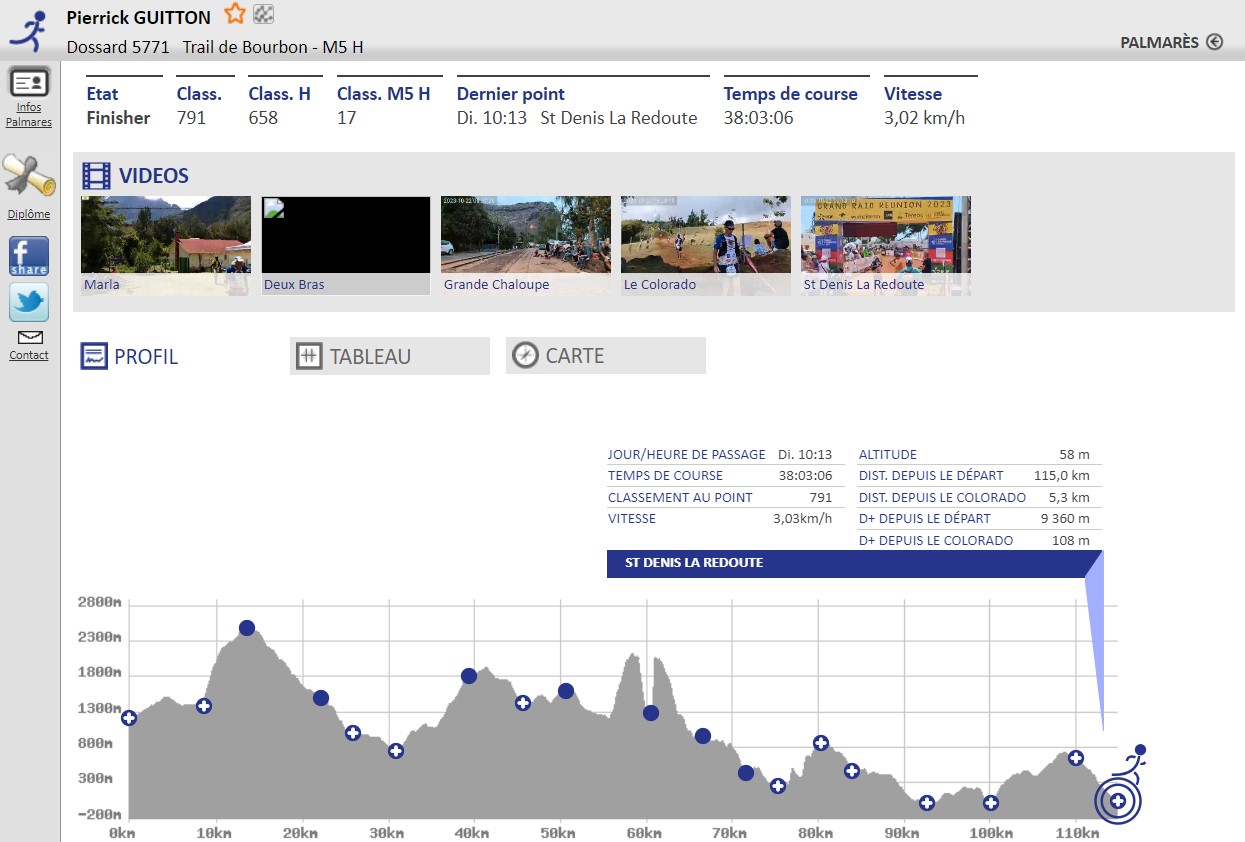Share on Facebook via sidebar icon
This screenshot has height=842, width=1245.
click(29, 257)
